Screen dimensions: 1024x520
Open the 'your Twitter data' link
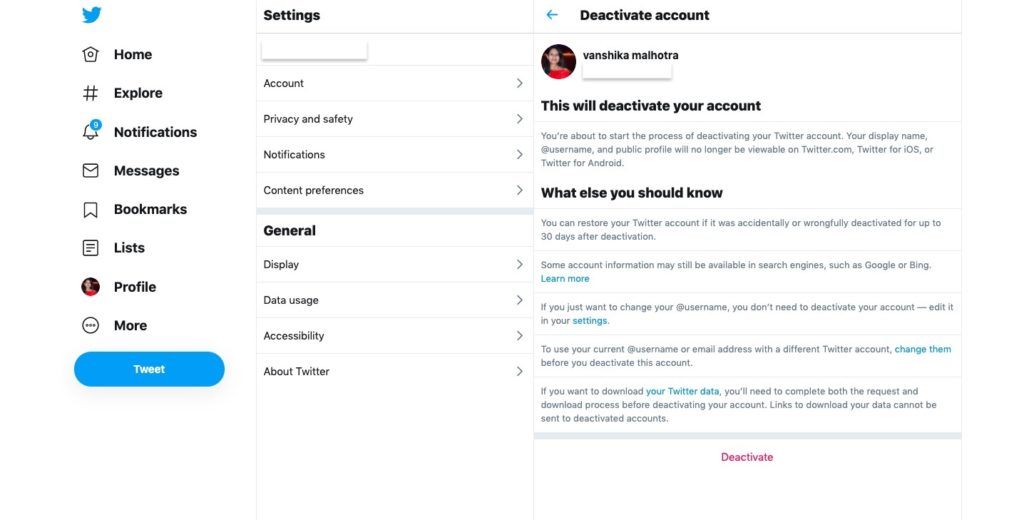[682, 391]
